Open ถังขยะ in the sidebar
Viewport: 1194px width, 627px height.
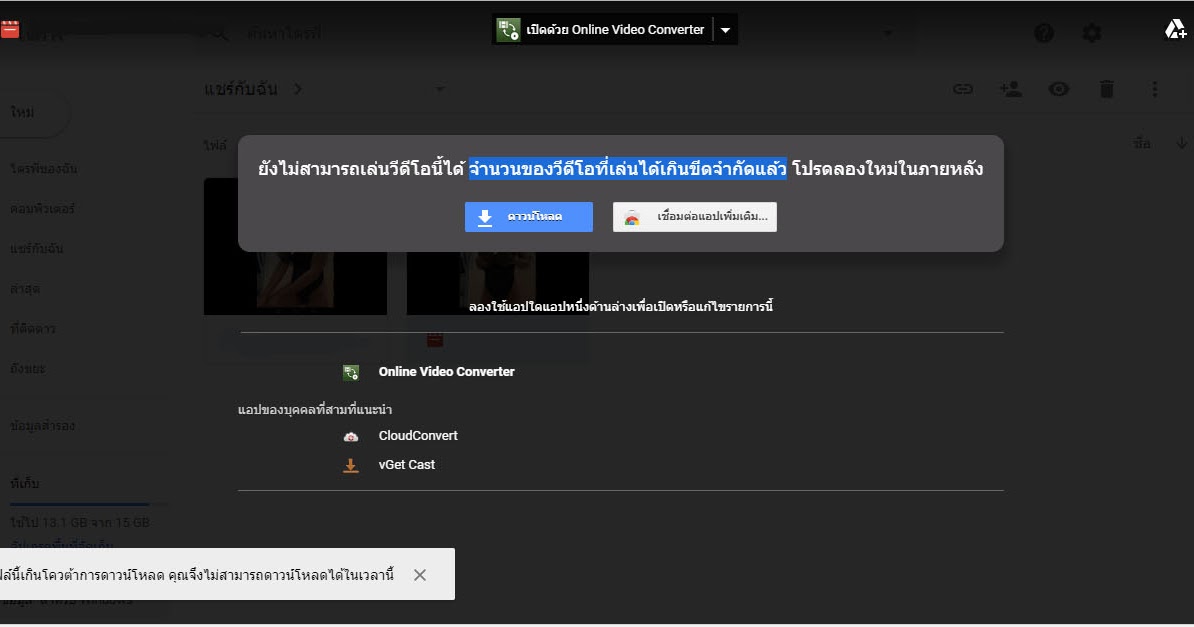click(28, 369)
